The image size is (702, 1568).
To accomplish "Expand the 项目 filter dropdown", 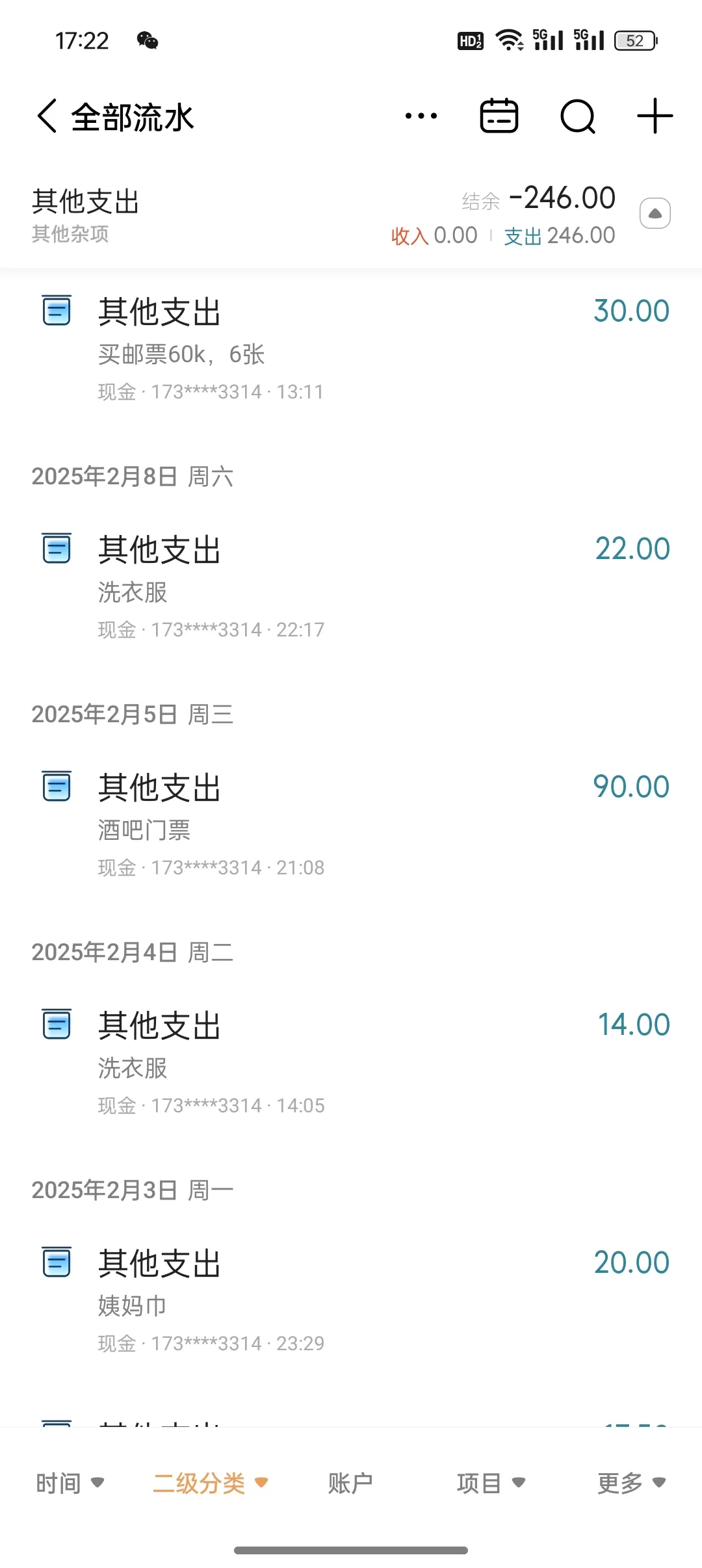I will point(491,1483).
